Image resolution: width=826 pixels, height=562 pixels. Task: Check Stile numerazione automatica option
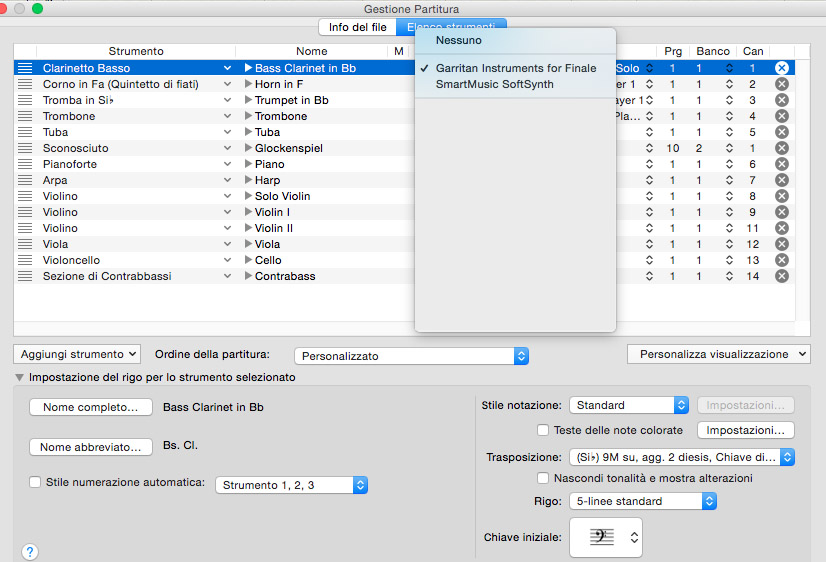tap(36, 481)
